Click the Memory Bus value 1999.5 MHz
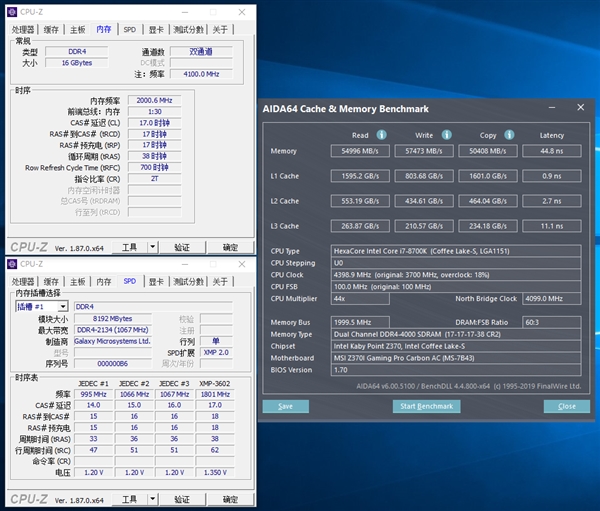The image size is (600, 511). (x=360, y=322)
